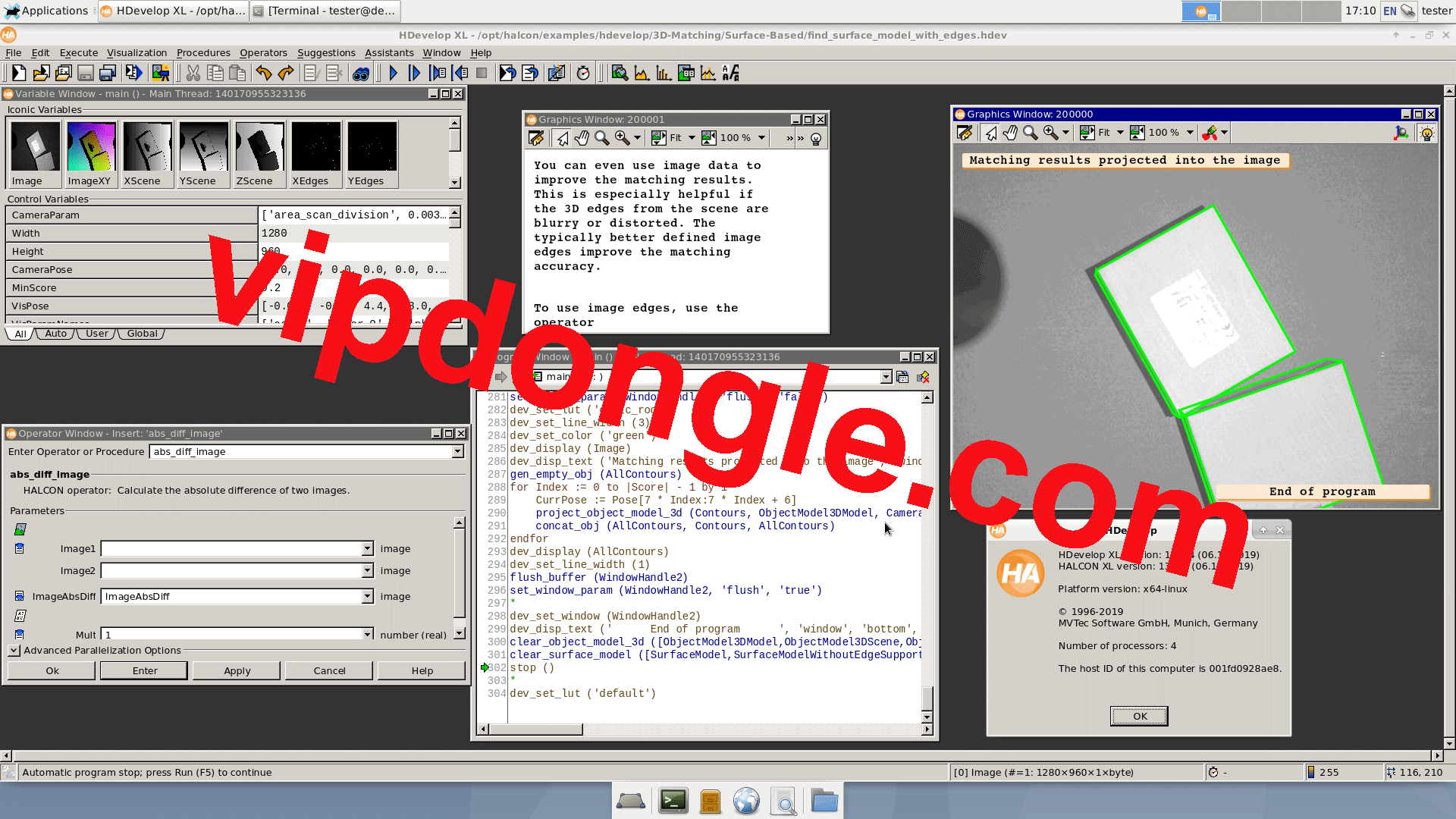Click the Undo arrow icon
This screenshot has height=819, width=1456.
[263, 73]
